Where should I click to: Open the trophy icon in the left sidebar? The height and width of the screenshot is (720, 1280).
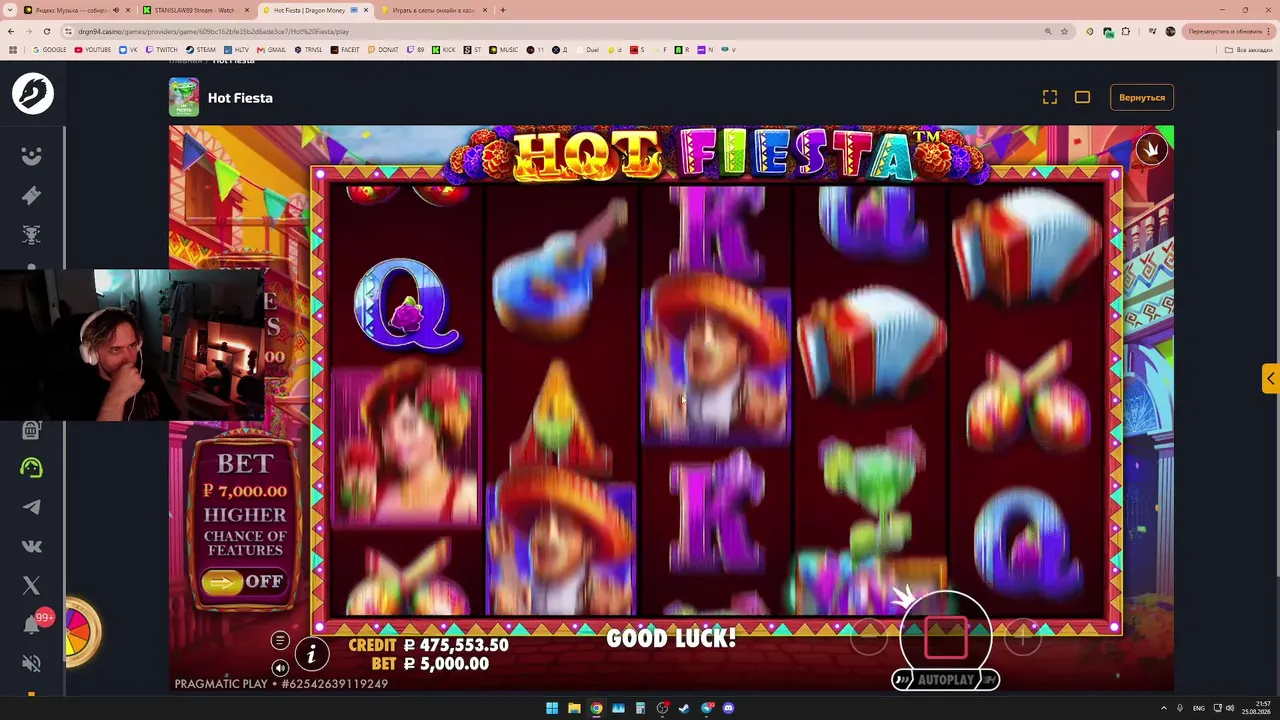(x=32, y=234)
